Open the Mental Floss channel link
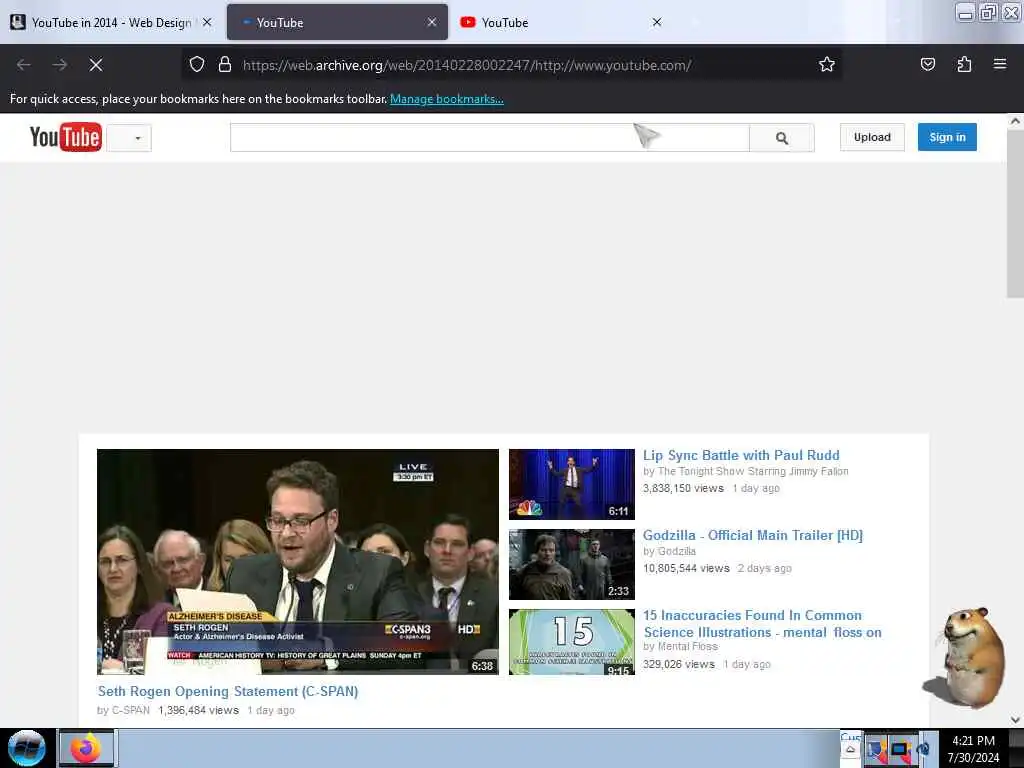Image resolution: width=1024 pixels, height=768 pixels. [x=688, y=647]
